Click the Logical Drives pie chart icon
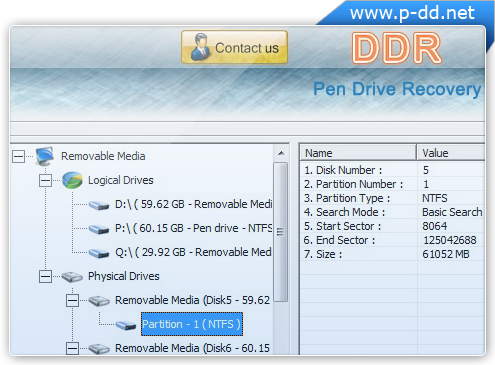Screen dimensions: 495x365 72,180
